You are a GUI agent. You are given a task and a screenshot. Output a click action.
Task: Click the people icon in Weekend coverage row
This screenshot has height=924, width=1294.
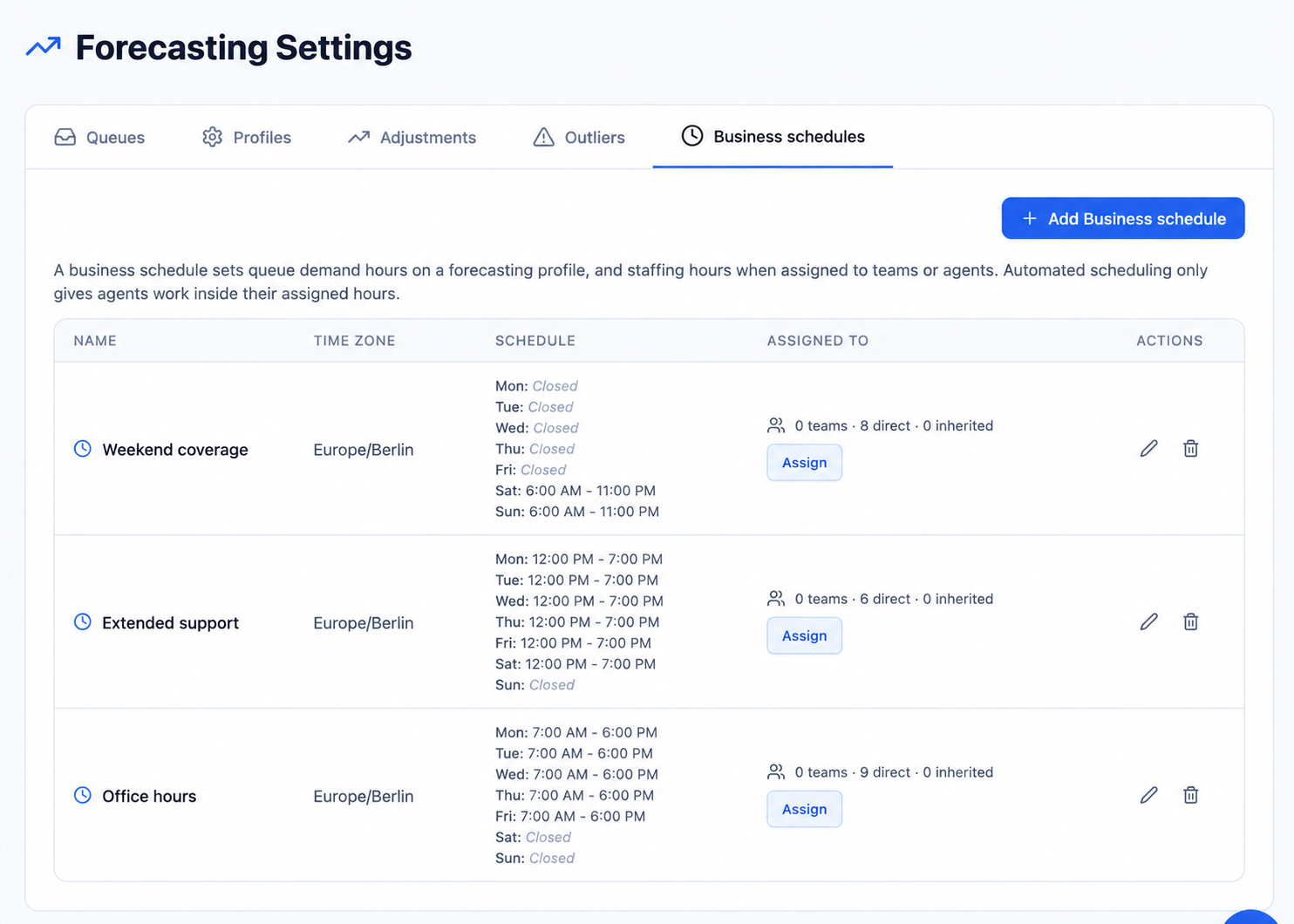click(x=776, y=425)
